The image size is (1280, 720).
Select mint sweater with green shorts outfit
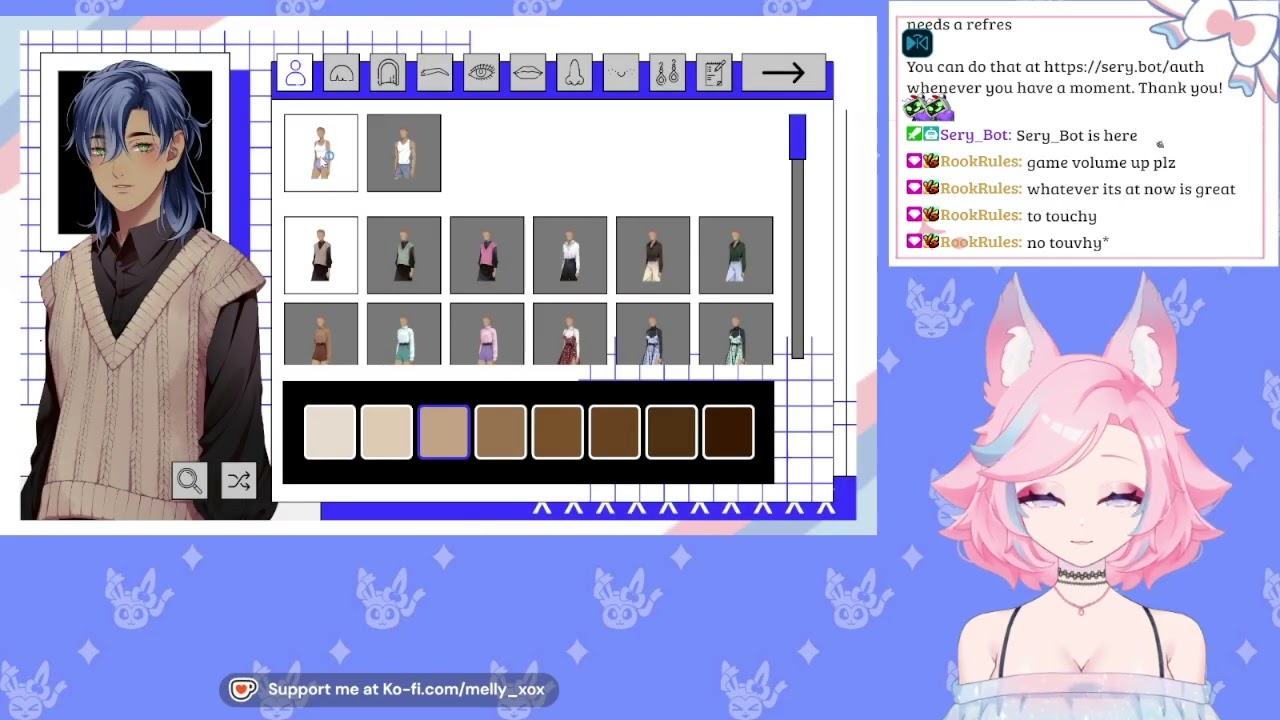pos(404,334)
